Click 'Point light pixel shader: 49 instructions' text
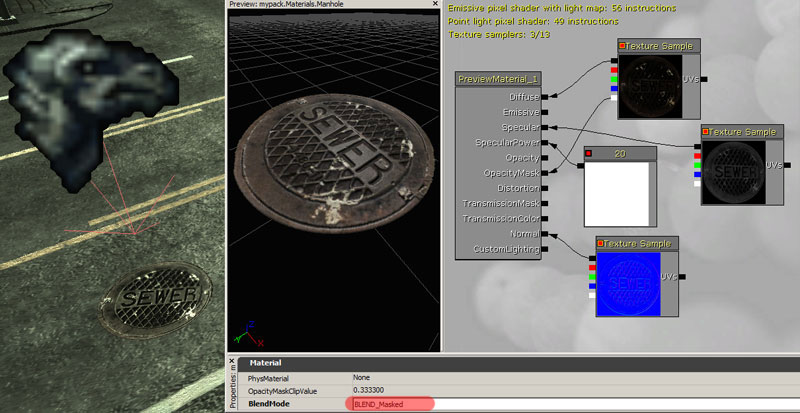 (x=533, y=21)
